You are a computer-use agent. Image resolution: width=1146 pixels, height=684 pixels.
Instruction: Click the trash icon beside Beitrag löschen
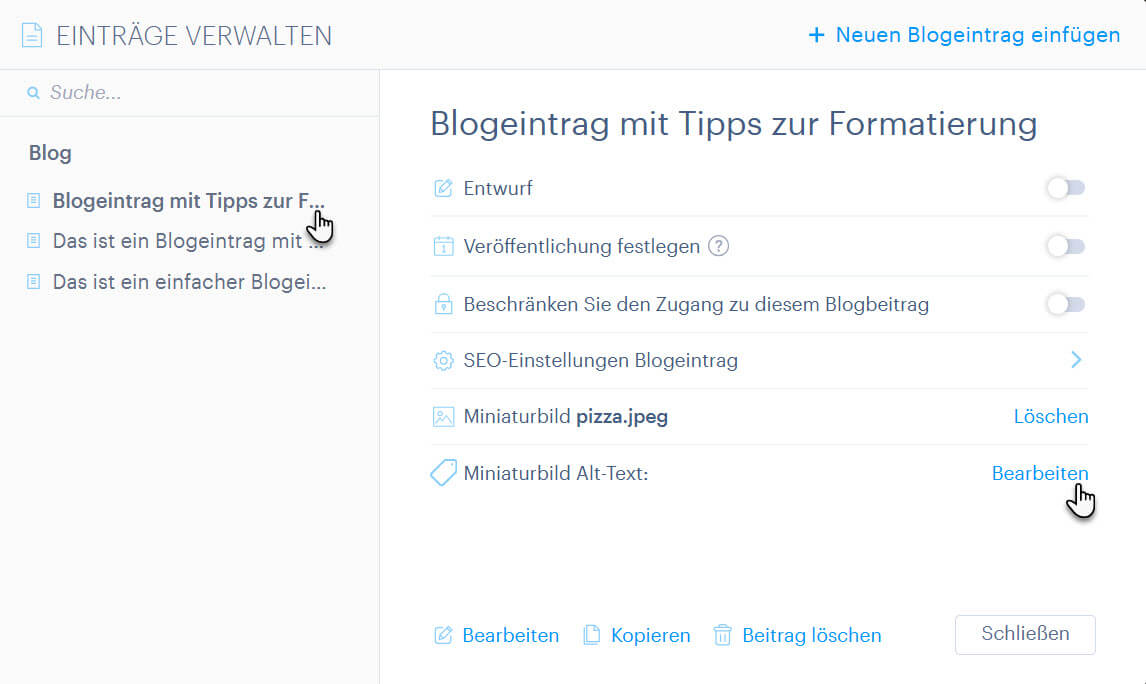click(722, 635)
